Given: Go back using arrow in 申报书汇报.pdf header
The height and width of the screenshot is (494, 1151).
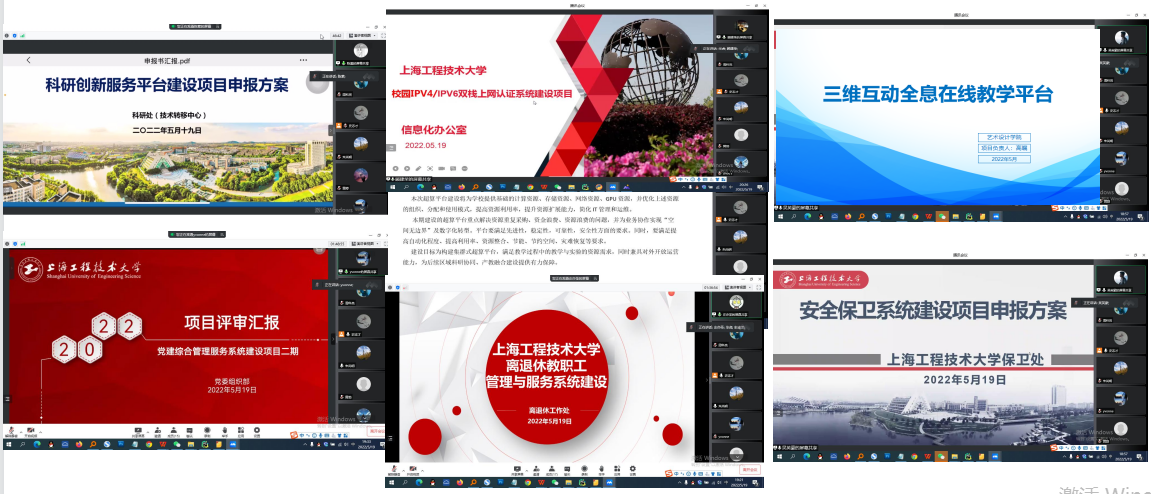Looking at the screenshot, I should (x=28, y=60).
